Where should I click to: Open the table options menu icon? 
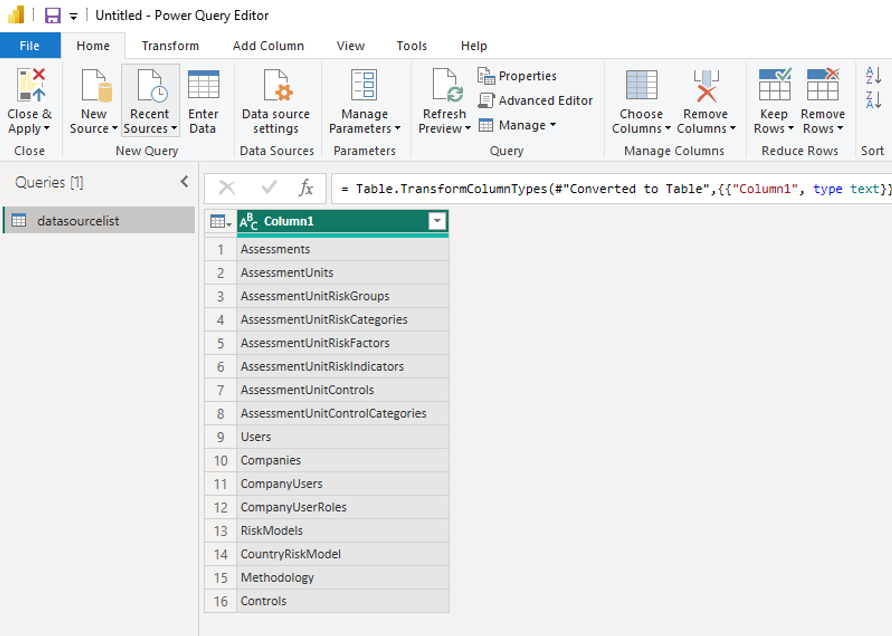pyautogui.click(x=220, y=221)
